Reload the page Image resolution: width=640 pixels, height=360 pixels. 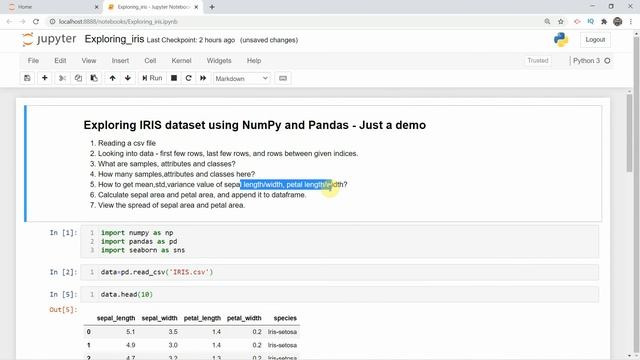(x=36, y=22)
